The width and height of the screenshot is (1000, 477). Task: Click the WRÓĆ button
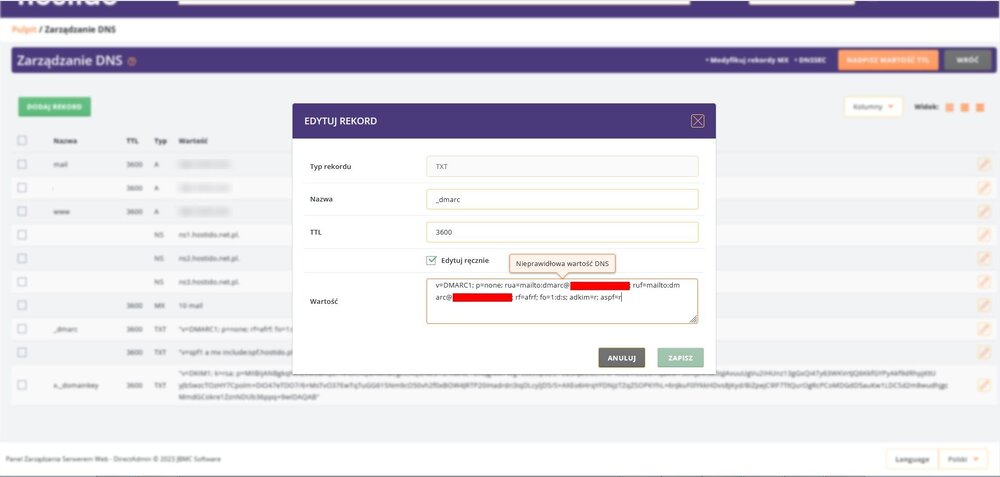click(x=967, y=60)
